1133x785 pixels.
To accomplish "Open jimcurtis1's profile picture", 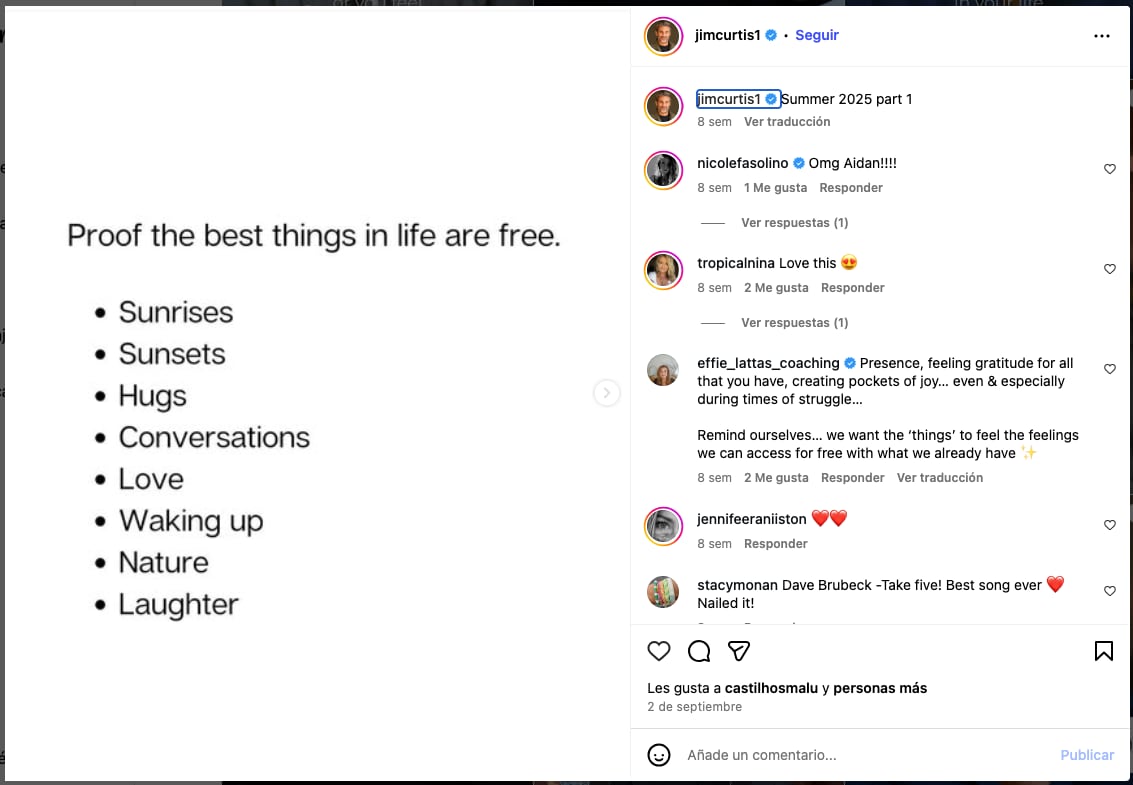I will tap(663, 35).
